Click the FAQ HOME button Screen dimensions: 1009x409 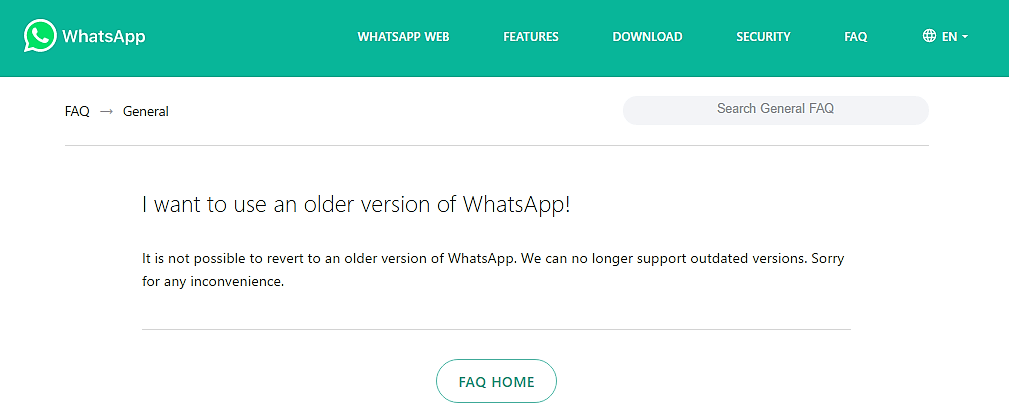496,381
